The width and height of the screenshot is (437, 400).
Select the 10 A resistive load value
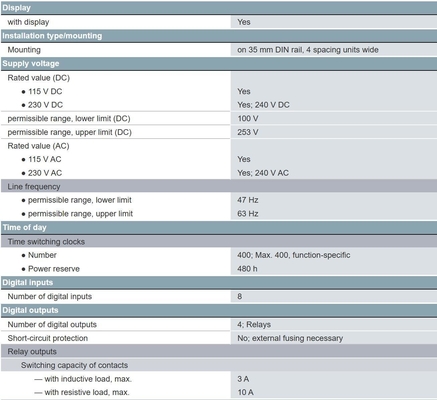[x=245, y=392]
